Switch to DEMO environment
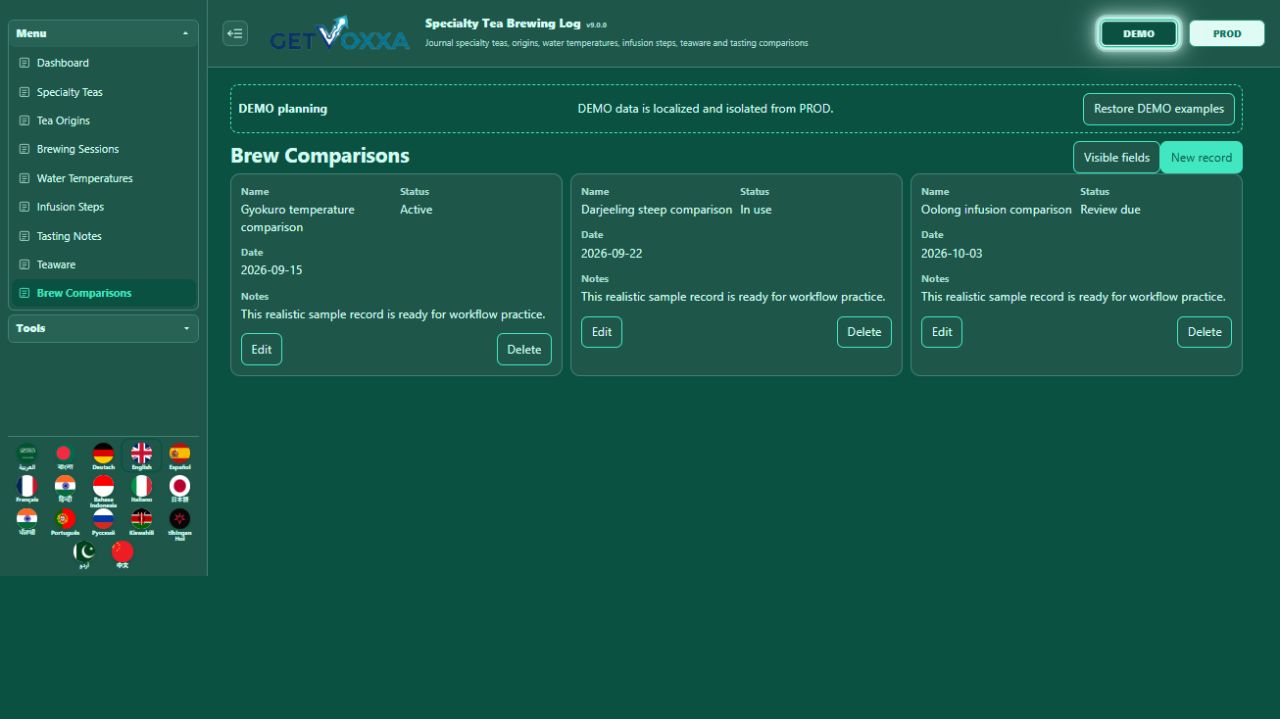The height and width of the screenshot is (719, 1280). click(1138, 33)
